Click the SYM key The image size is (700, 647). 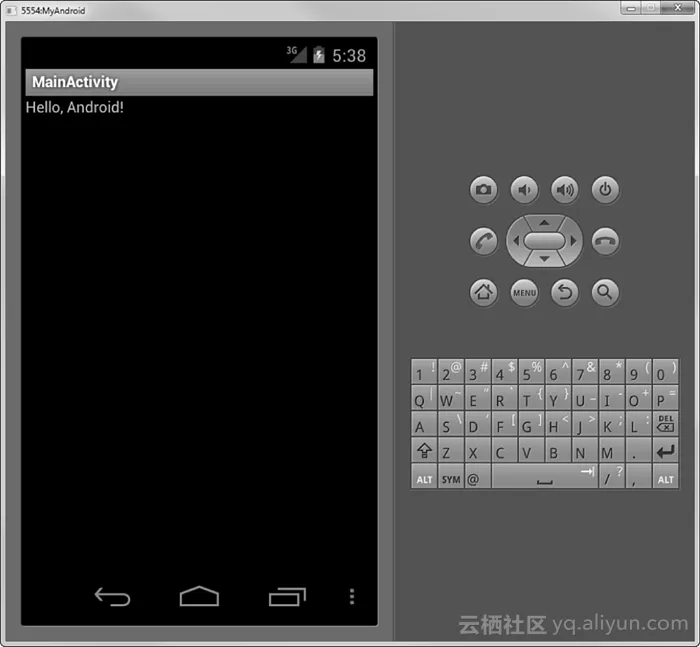click(451, 476)
